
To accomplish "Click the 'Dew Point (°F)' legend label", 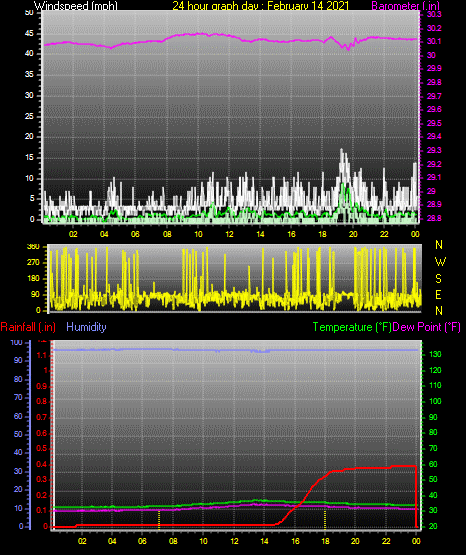I will click(x=427, y=327).
